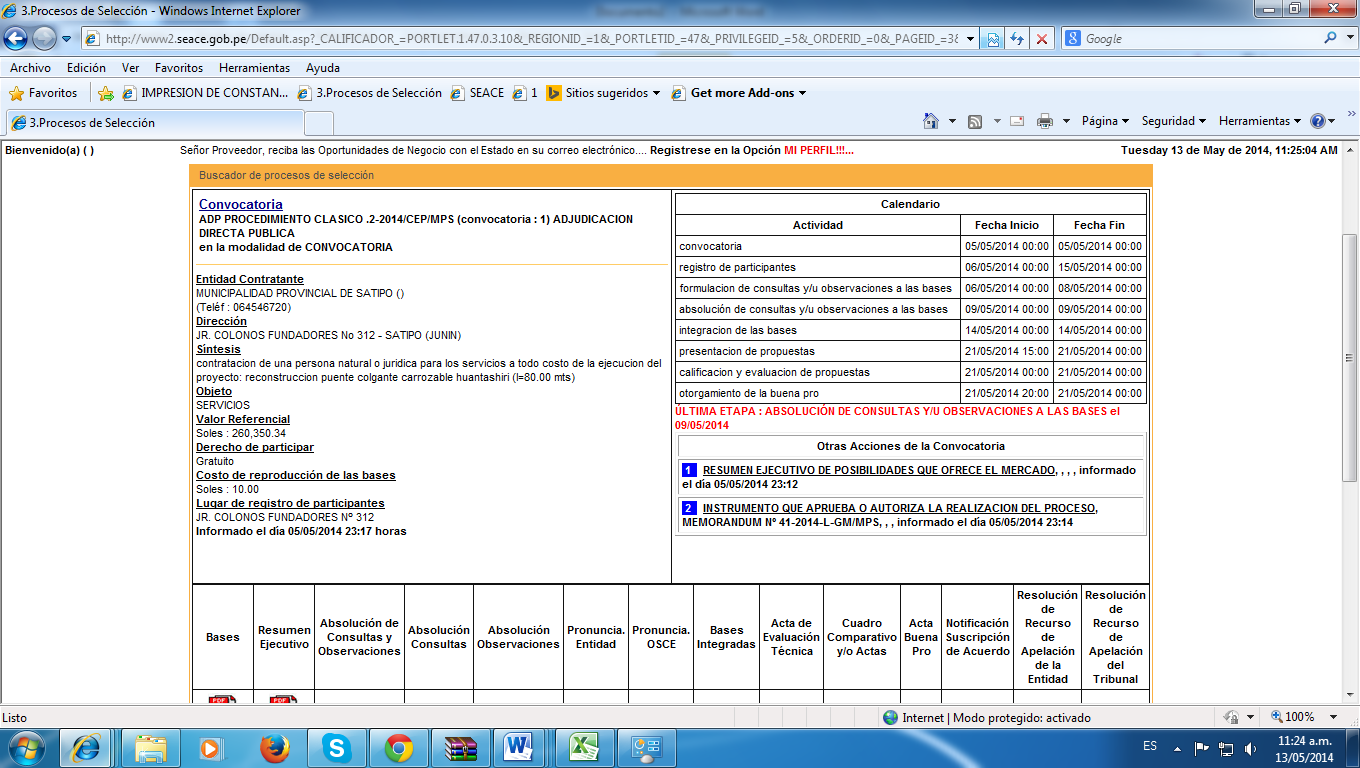Click the MI PERFIL!!! red link
The width and height of the screenshot is (1360, 768).
[819, 150]
